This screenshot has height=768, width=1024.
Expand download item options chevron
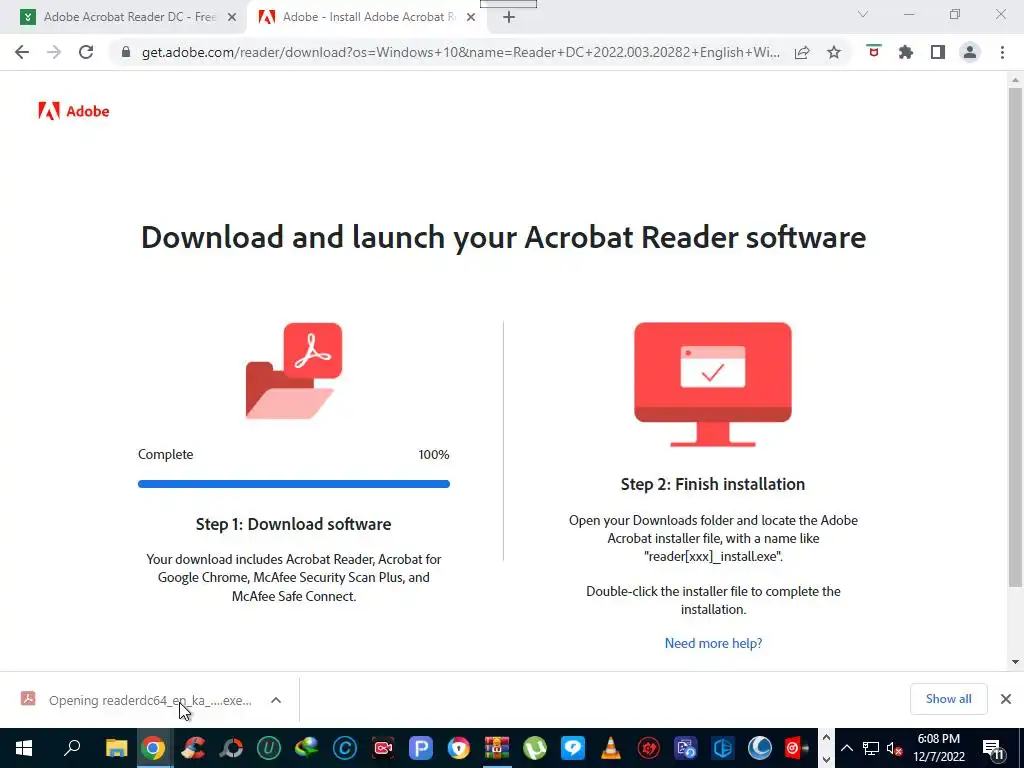click(x=276, y=700)
